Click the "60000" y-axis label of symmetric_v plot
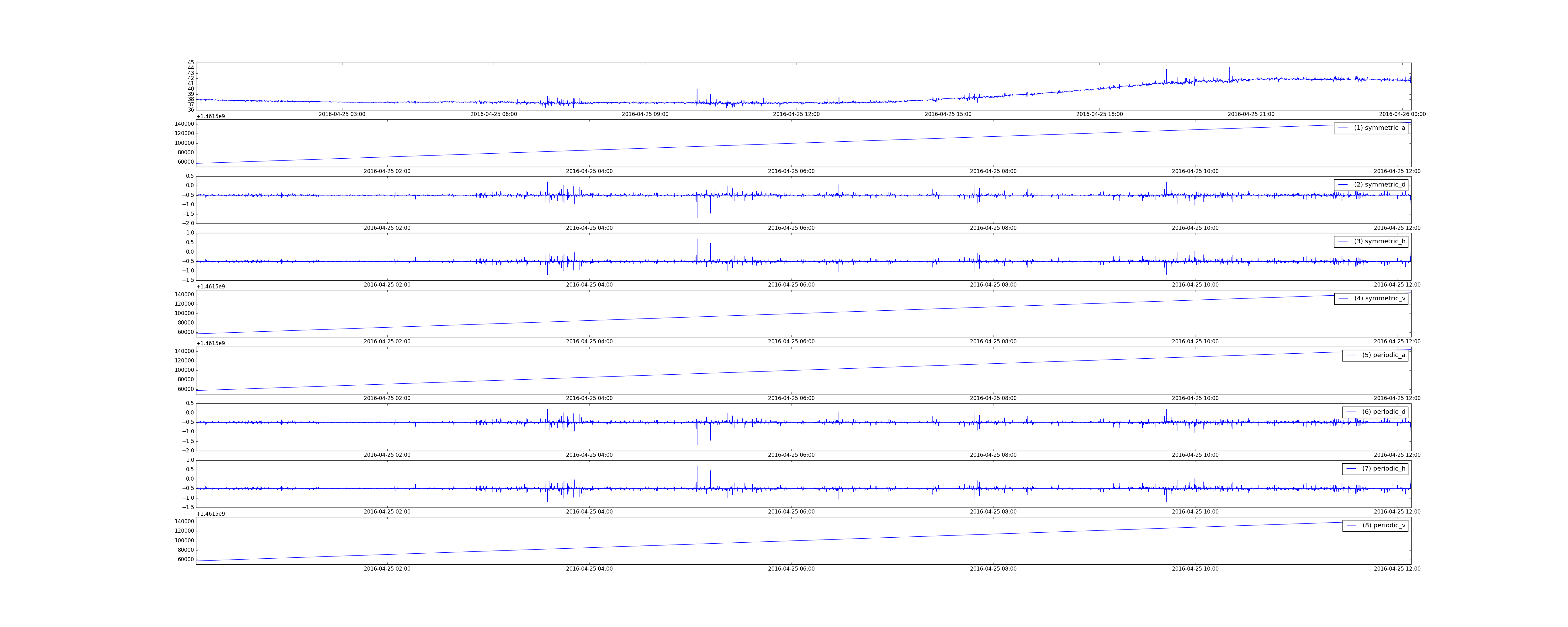 point(186,332)
